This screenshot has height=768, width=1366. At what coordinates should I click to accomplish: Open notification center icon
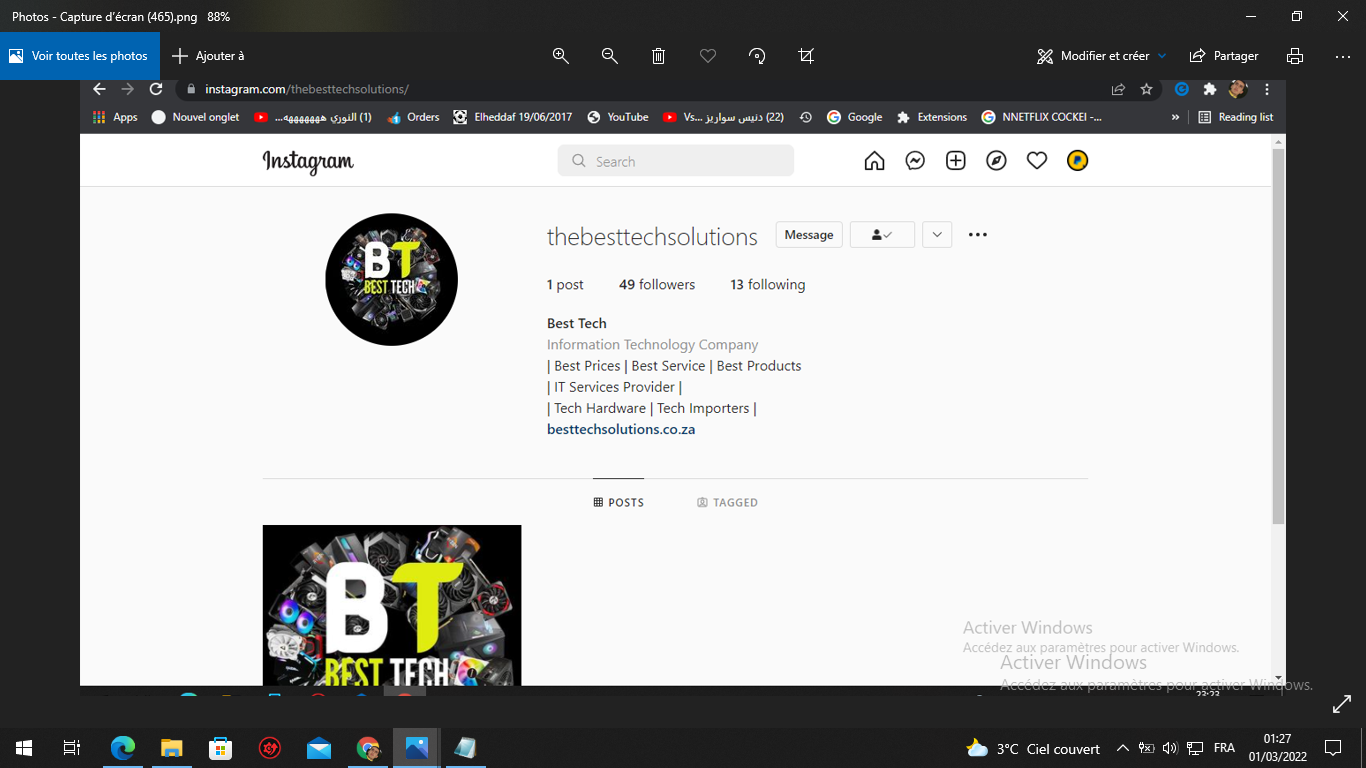click(x=1333, y=748)
